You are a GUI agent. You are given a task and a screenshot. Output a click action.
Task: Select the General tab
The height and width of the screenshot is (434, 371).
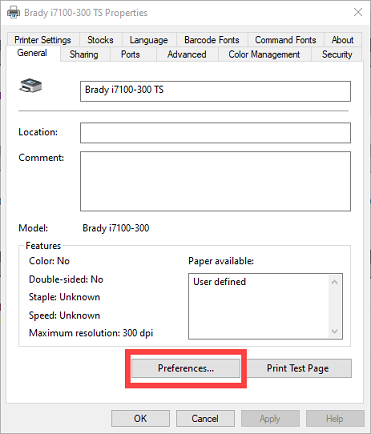coord(32,53)
